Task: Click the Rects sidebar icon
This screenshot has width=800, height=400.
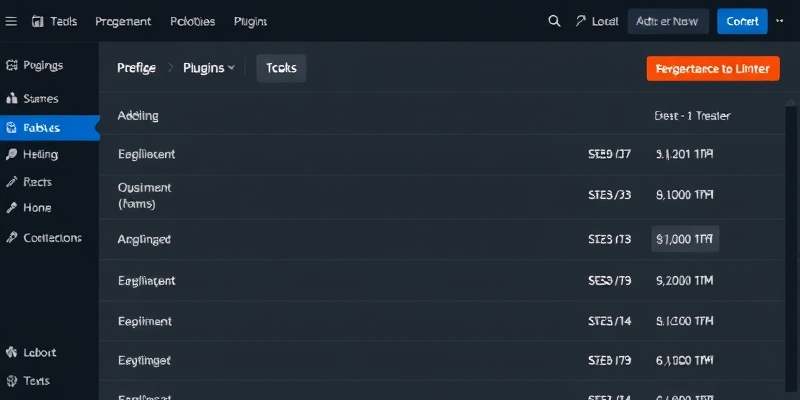Action: 11,182
